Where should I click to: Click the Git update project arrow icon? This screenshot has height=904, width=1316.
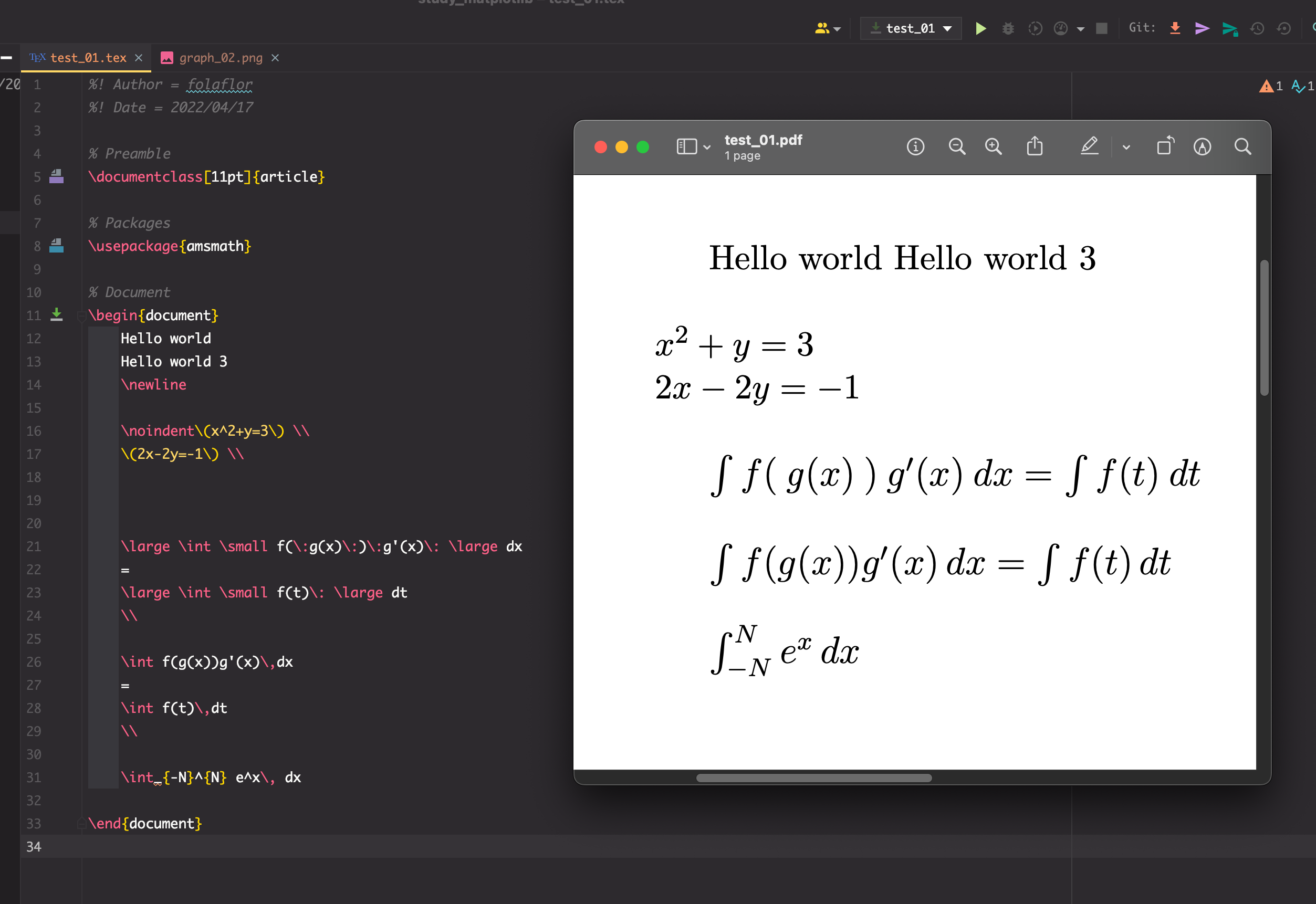[x=1175, y=28]
